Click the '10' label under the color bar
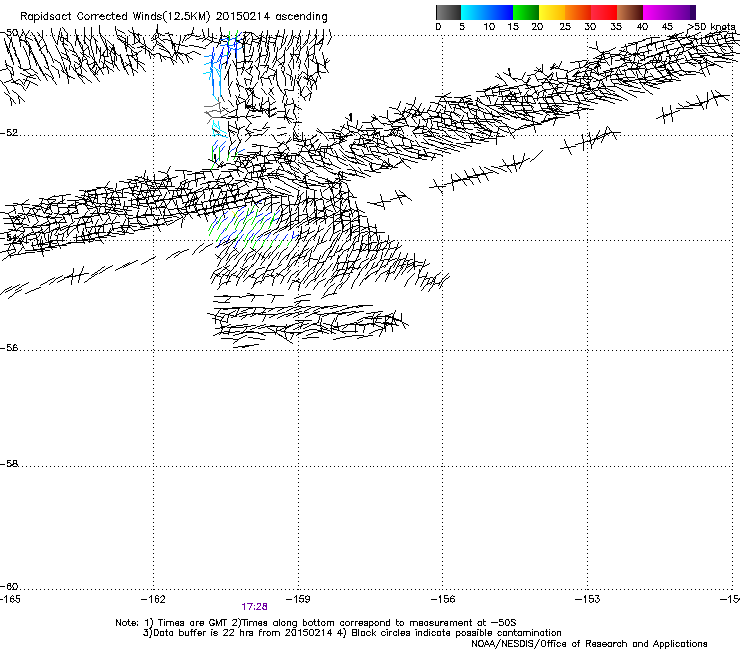Screen dimensions: 740x650 [489, 27]
